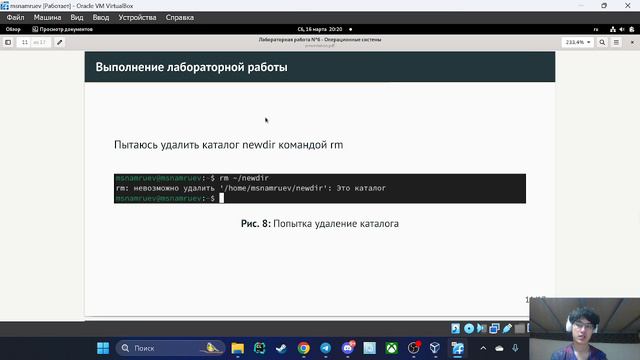Open the clock and calendar in top bar
The width and height of the screenshot is (640, 360).
tap(320, 29)
